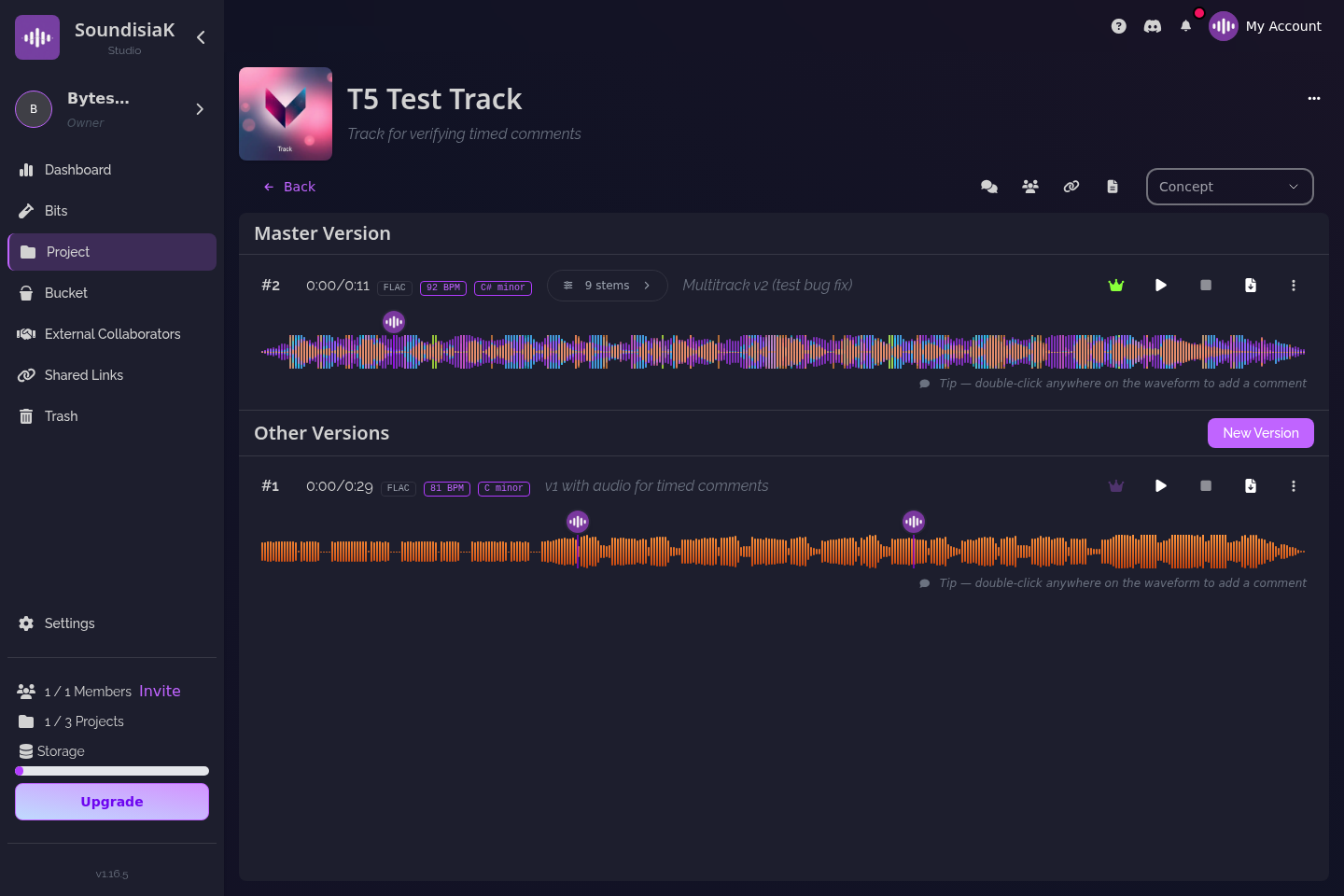
Task: Click the FLAC tag on version #1
Action: (399, 488)
